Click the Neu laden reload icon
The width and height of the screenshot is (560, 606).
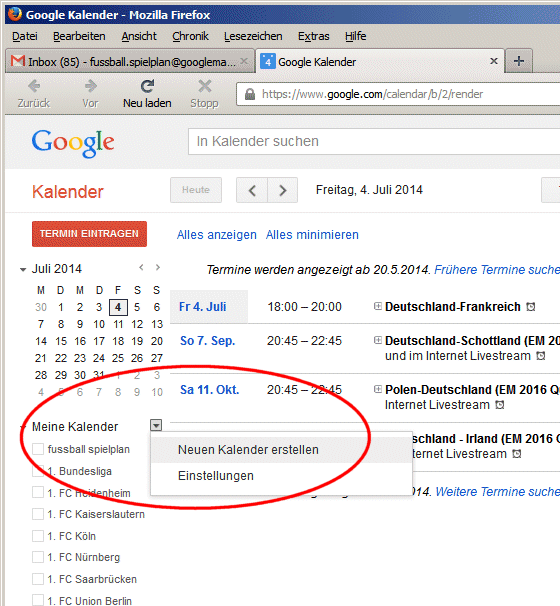[x=147, y=86]
